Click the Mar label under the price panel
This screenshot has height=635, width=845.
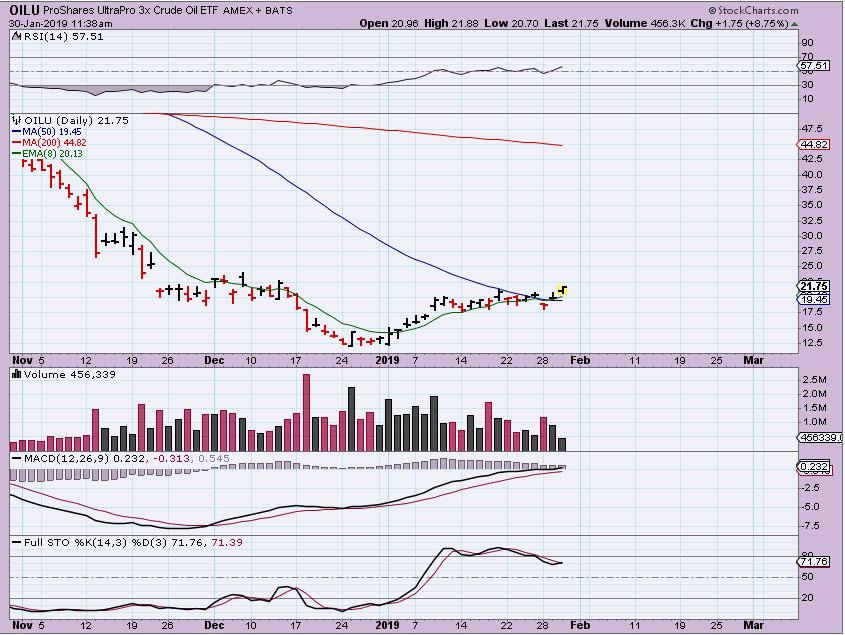point(753,361)
